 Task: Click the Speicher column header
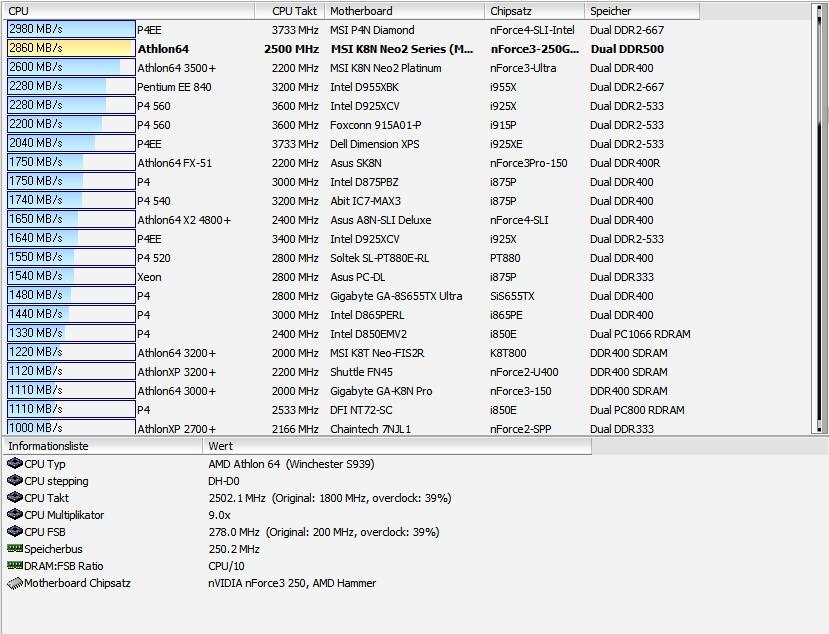click(x=610, y=11)
